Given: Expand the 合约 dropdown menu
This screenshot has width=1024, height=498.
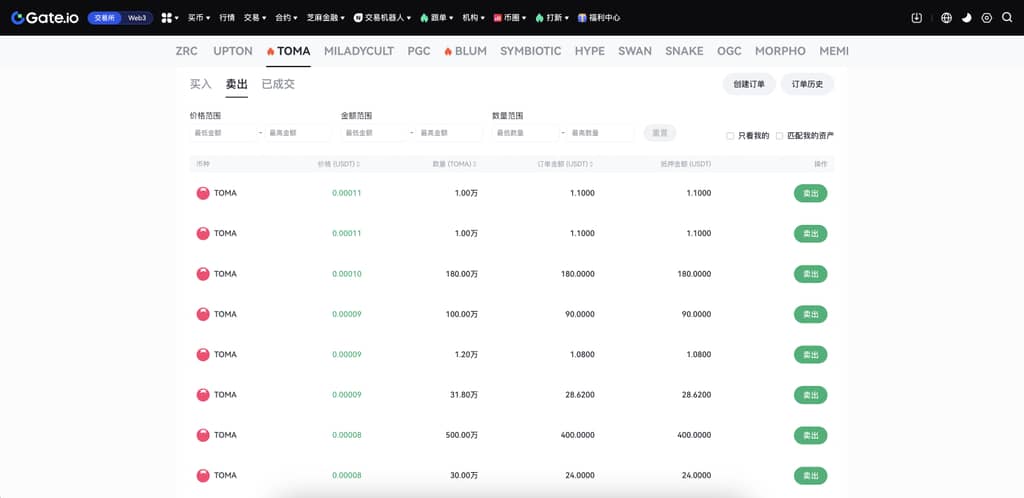Looking at the screenshot, I should tap(286, 18).
